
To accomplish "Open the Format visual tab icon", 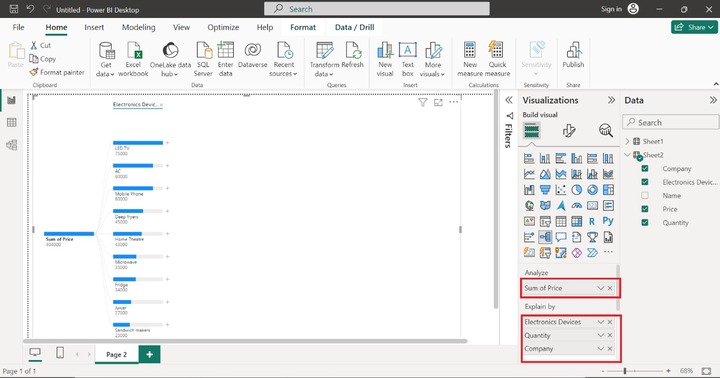I will tap(568, 131).
